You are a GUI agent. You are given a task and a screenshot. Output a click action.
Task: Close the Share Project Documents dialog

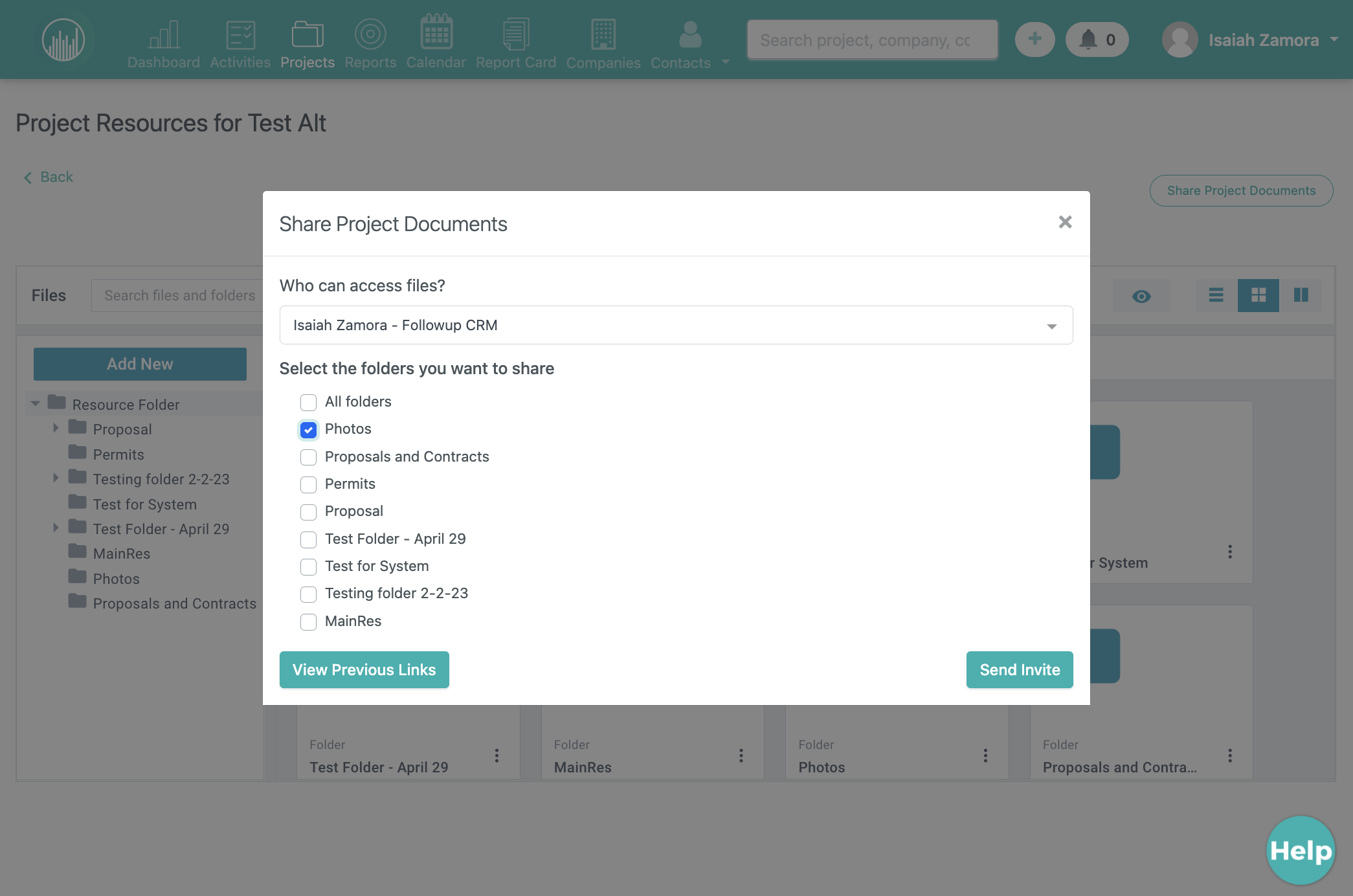pos(1065,222)
